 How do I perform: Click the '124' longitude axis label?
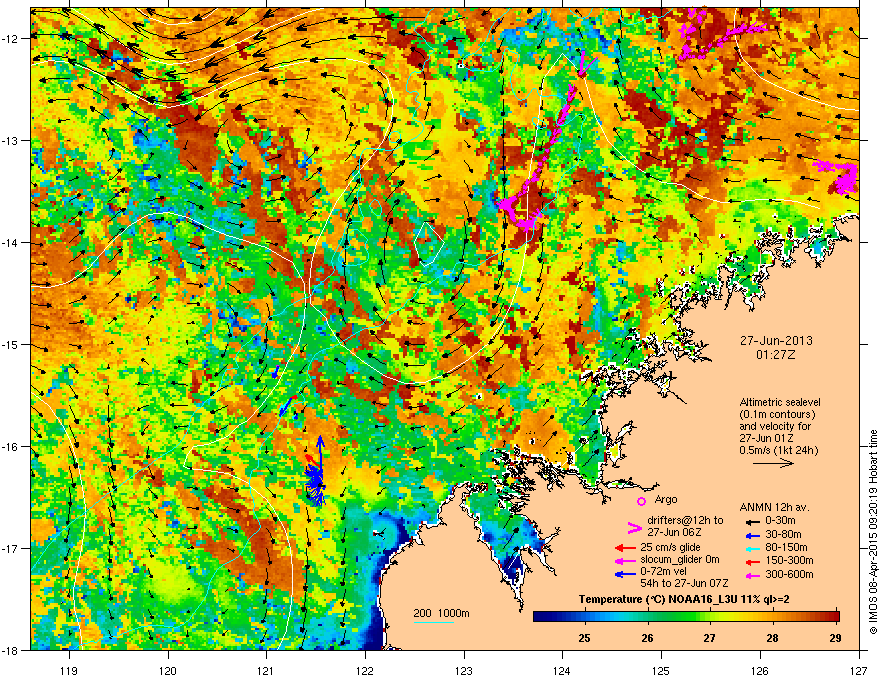(562, 670)
